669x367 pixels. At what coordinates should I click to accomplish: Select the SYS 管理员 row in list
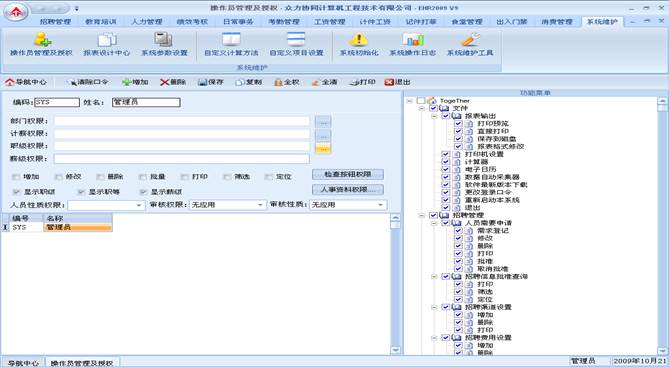coord(57,227)
